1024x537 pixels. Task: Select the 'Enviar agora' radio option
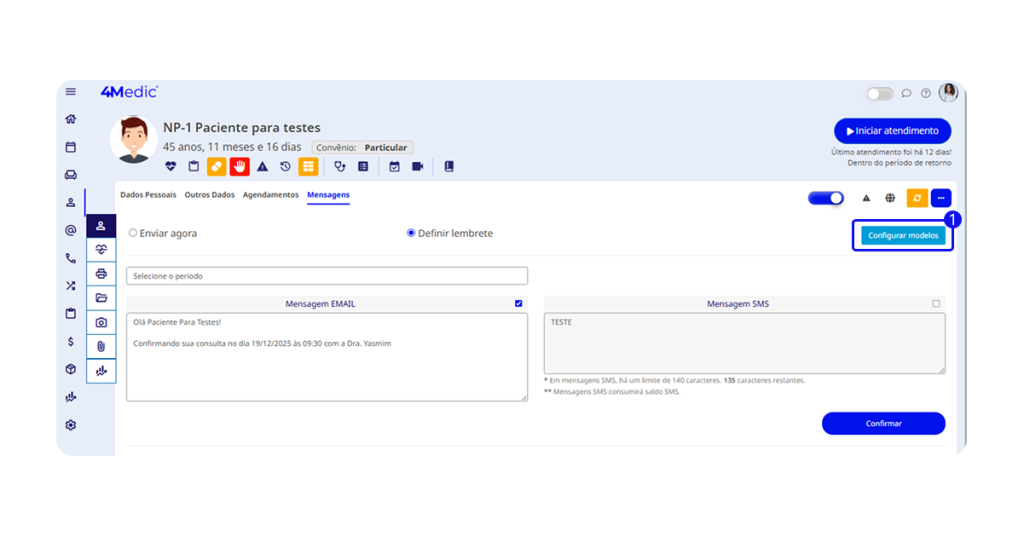pos(133,233)
